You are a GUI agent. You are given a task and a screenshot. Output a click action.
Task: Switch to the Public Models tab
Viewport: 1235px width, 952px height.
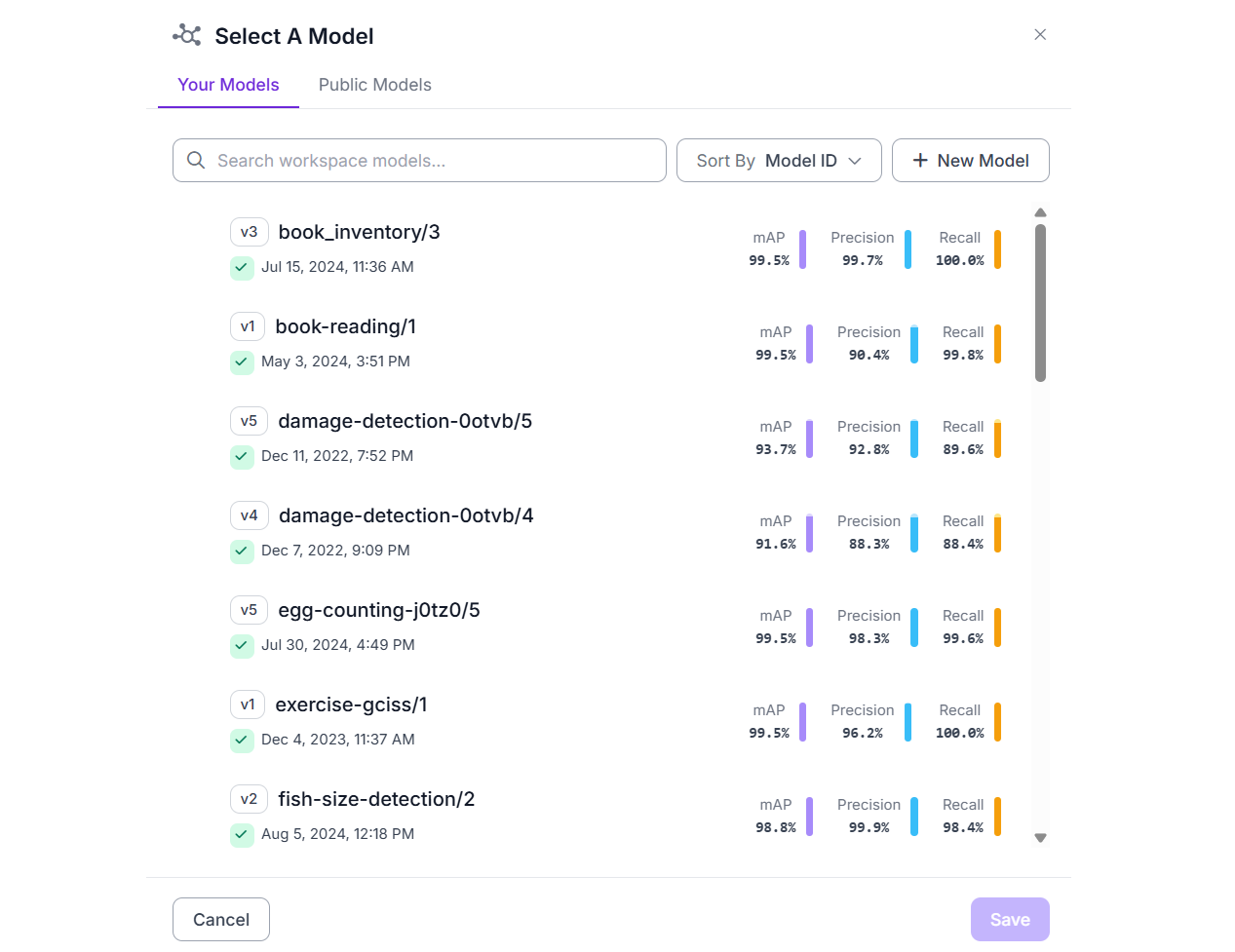(374, 85)
